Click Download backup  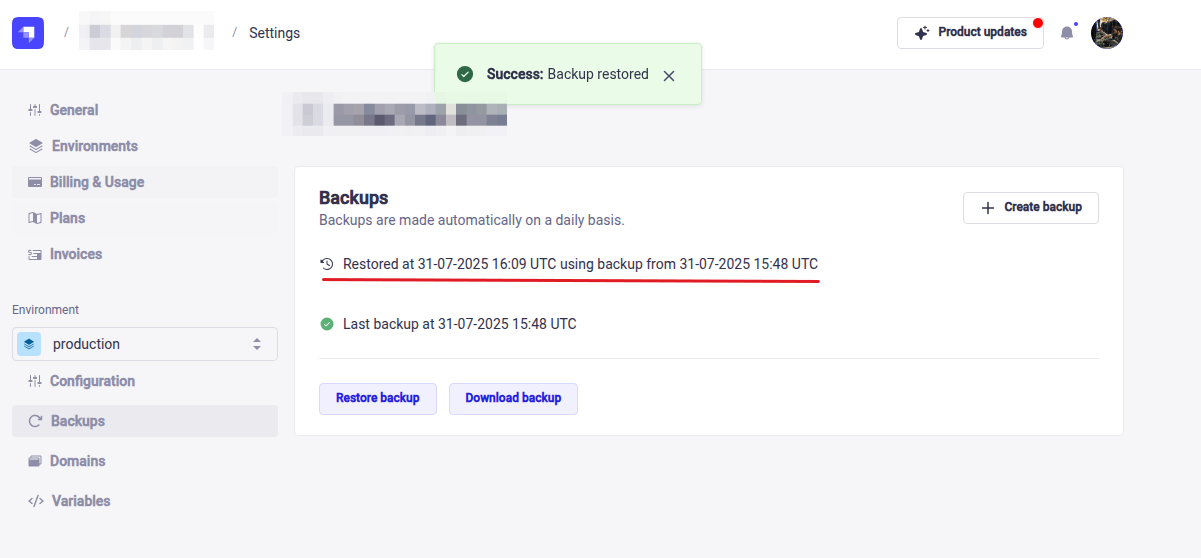click(513, 398)
